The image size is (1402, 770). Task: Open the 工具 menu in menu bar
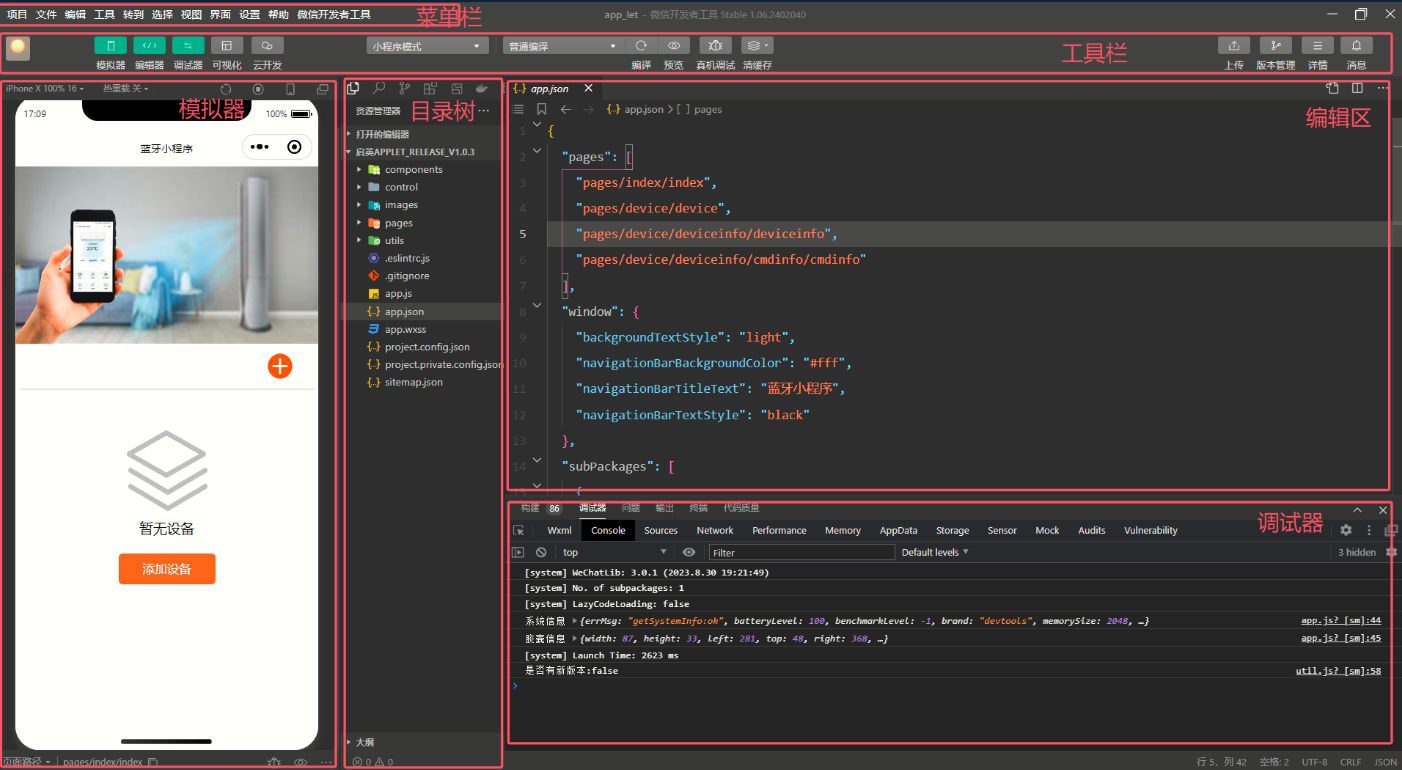tap(104, 15)
